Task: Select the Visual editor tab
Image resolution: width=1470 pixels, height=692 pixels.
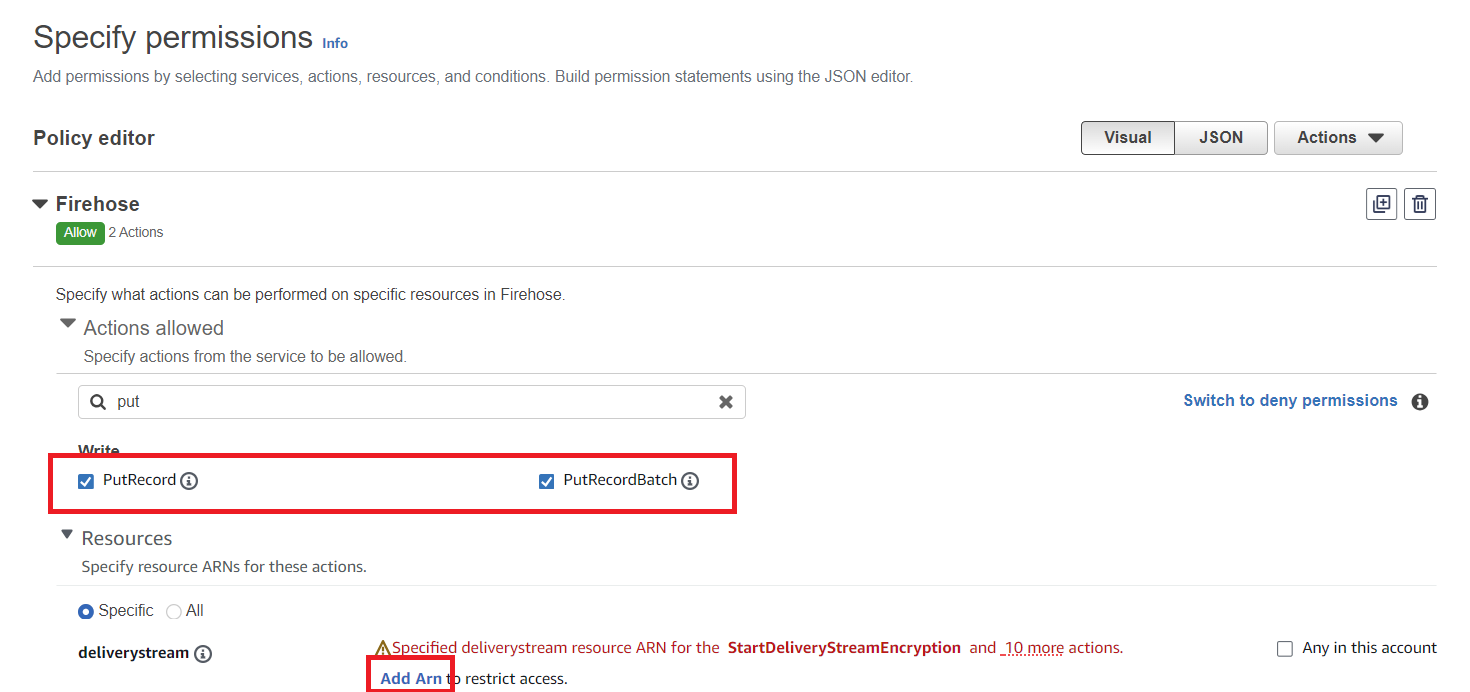Action: [x=1127, y=138]
